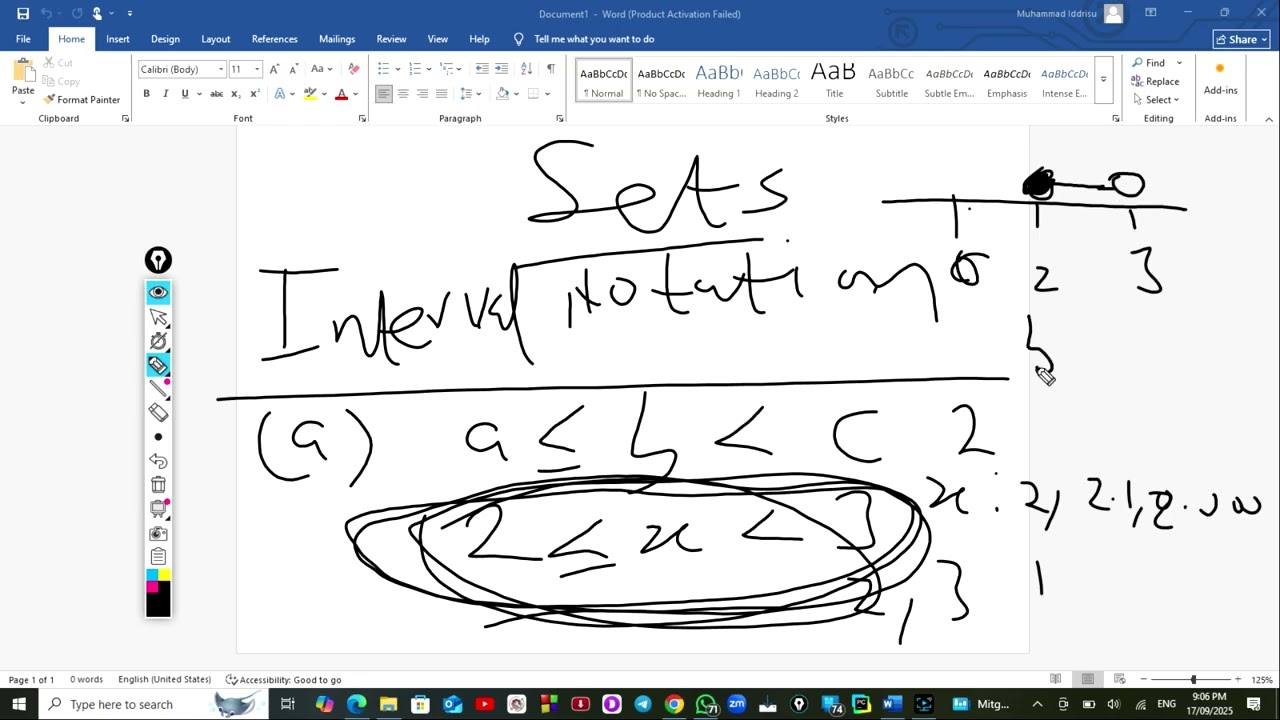This screenshot has height=720, width=1280.
Task: Apply the Heading 1 style
Action: (x=718, y=81)
